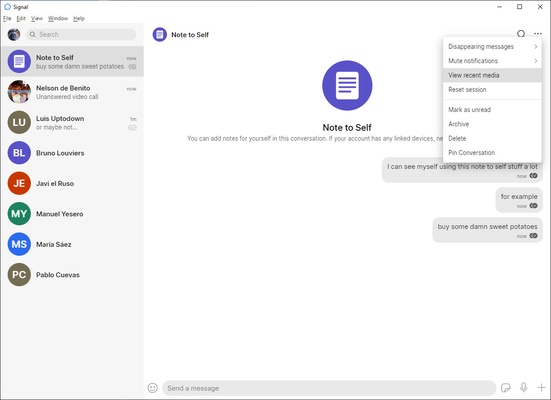Select the MY avatar for Manuel Yesero
Screen dimensions: 551x400
pyautogui.click(x=19, y=214)
